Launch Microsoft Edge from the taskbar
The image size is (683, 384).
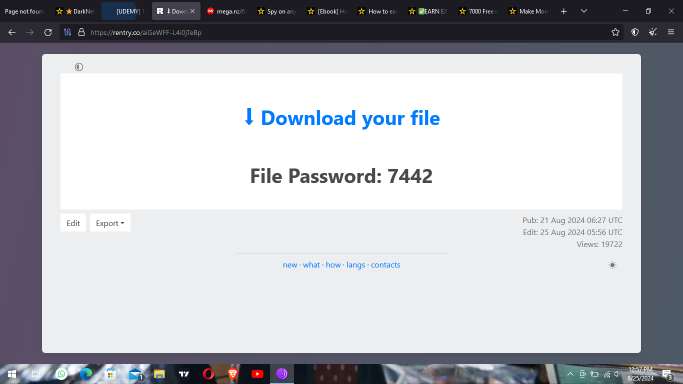[x=86, y=374]
